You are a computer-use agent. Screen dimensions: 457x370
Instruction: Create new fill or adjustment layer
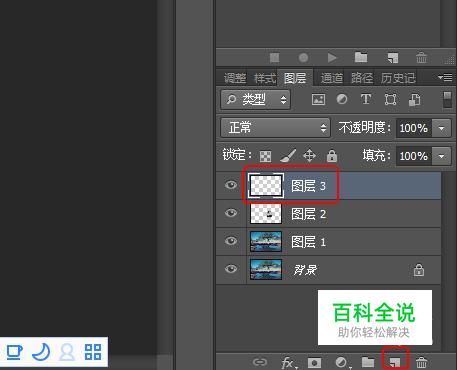(343, 362)
